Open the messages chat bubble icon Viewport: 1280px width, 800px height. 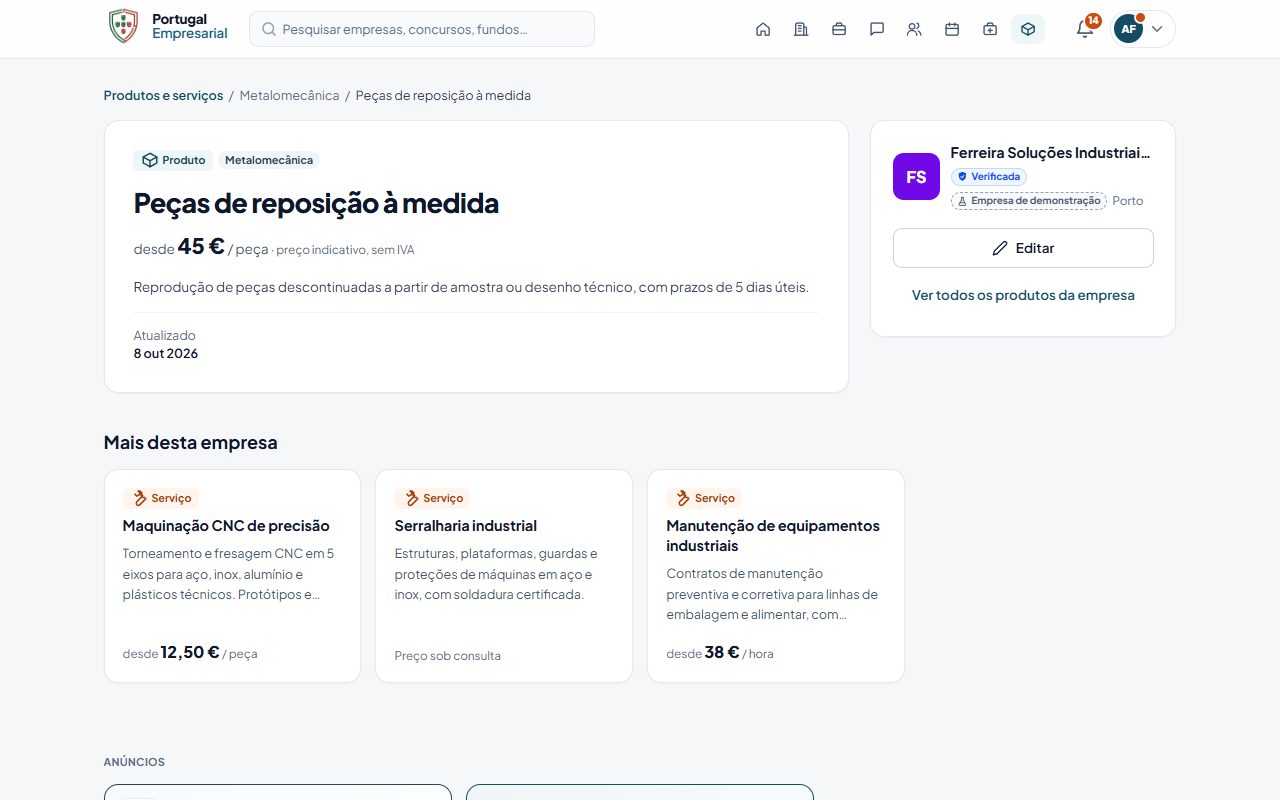(877, 29)
